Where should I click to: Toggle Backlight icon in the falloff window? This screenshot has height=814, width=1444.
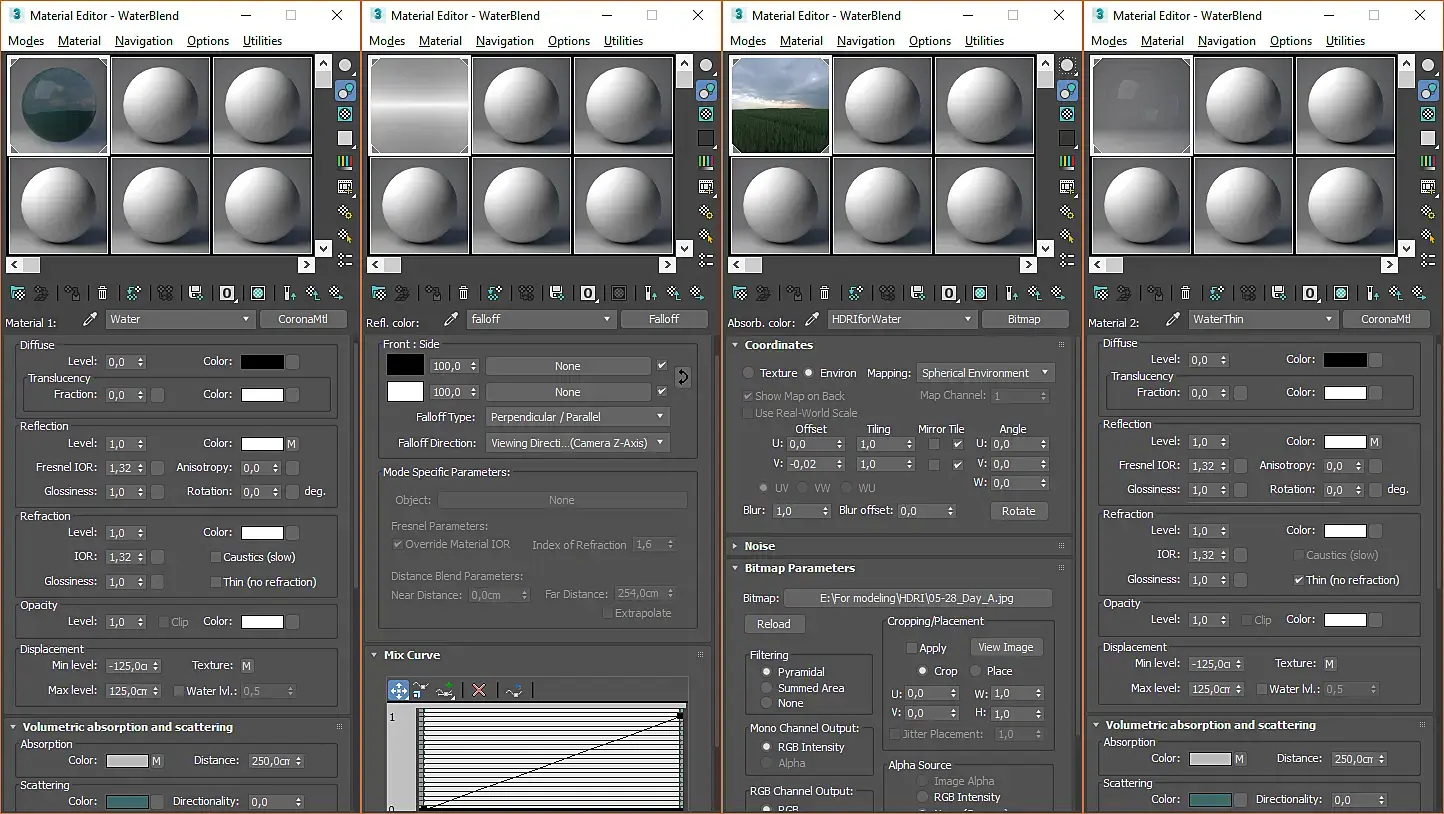click(706, 90)
